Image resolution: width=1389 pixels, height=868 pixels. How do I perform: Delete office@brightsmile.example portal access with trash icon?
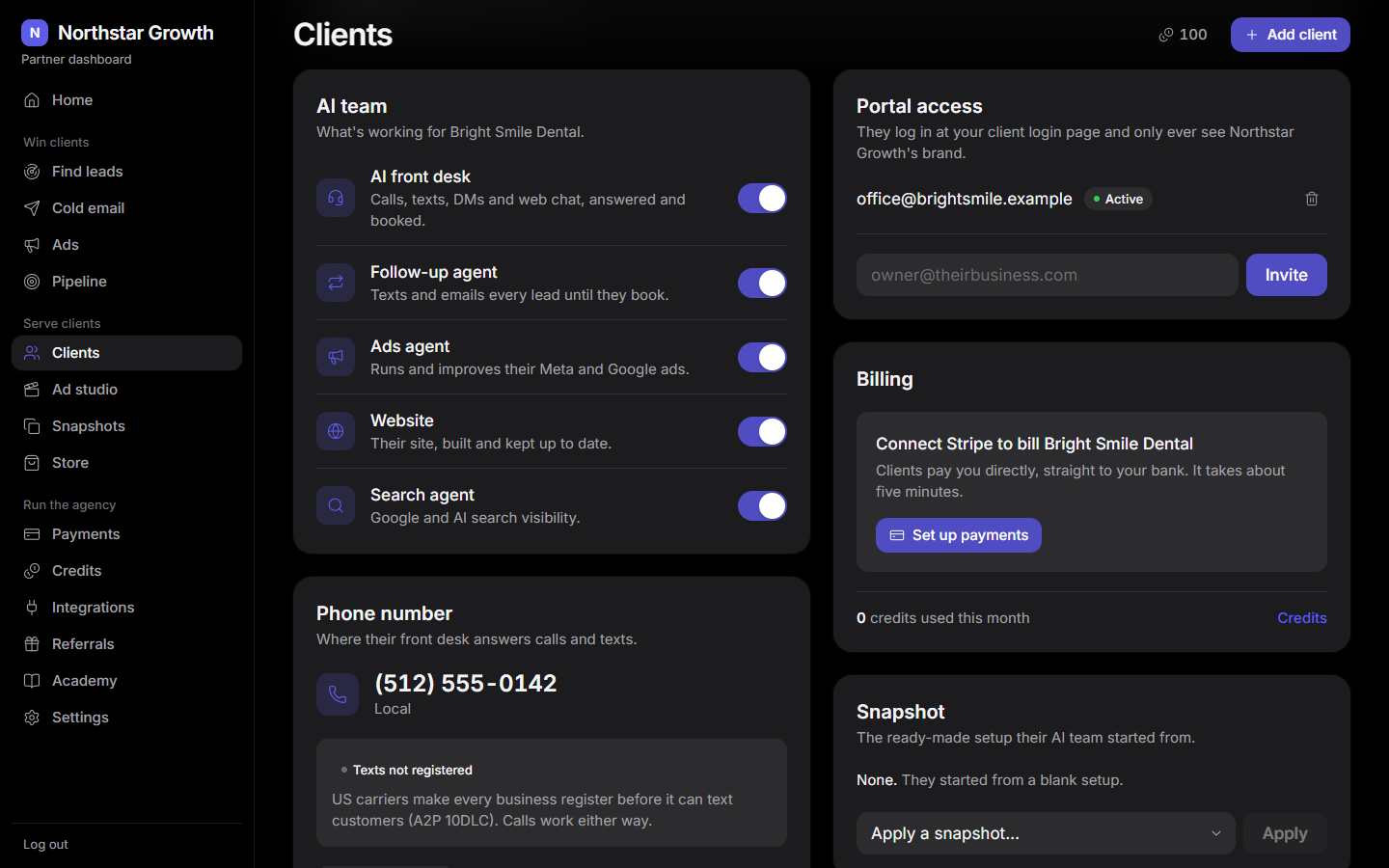point(1312,199)
